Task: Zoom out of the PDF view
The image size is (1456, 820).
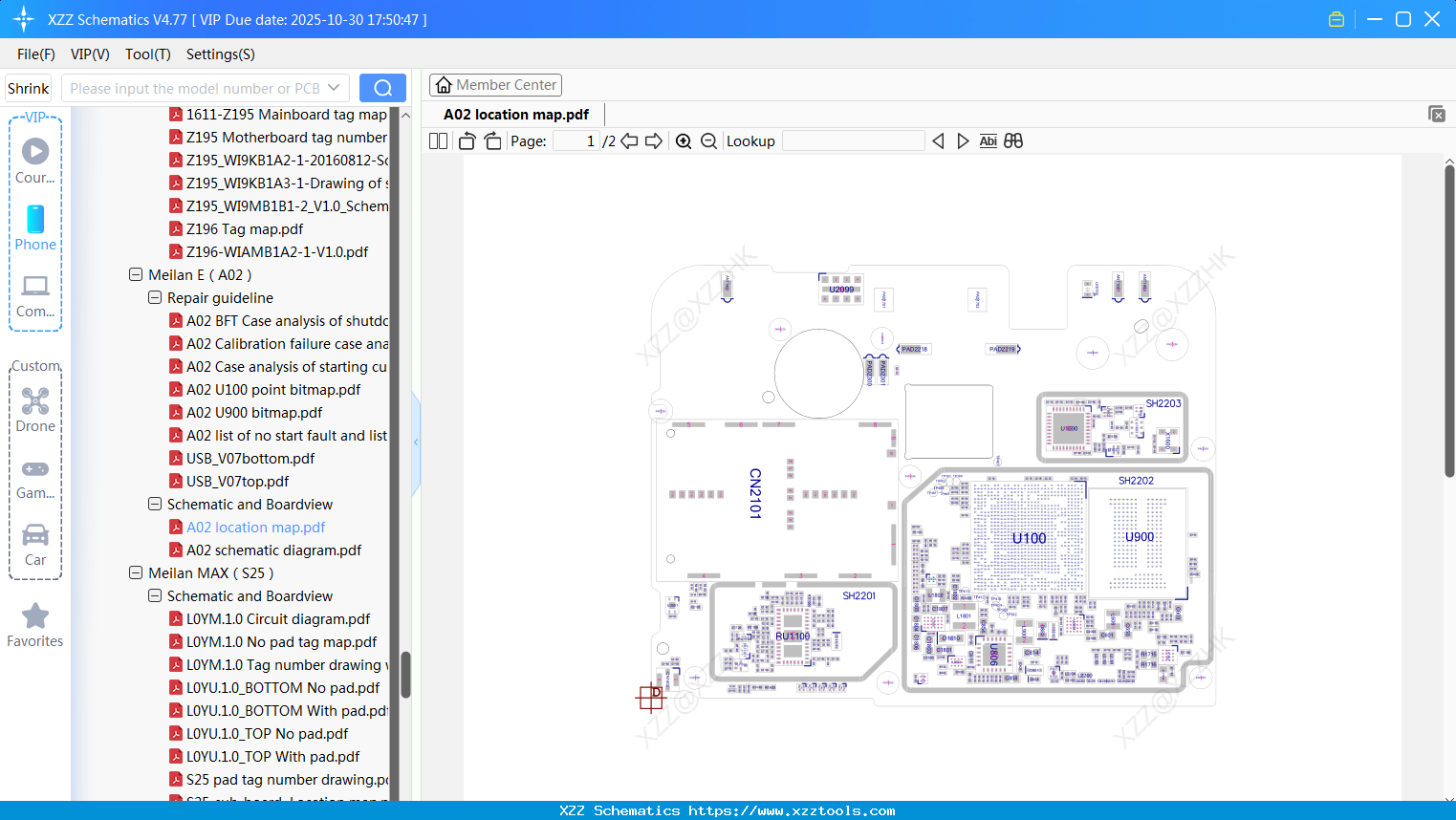Action: point(708,140)
